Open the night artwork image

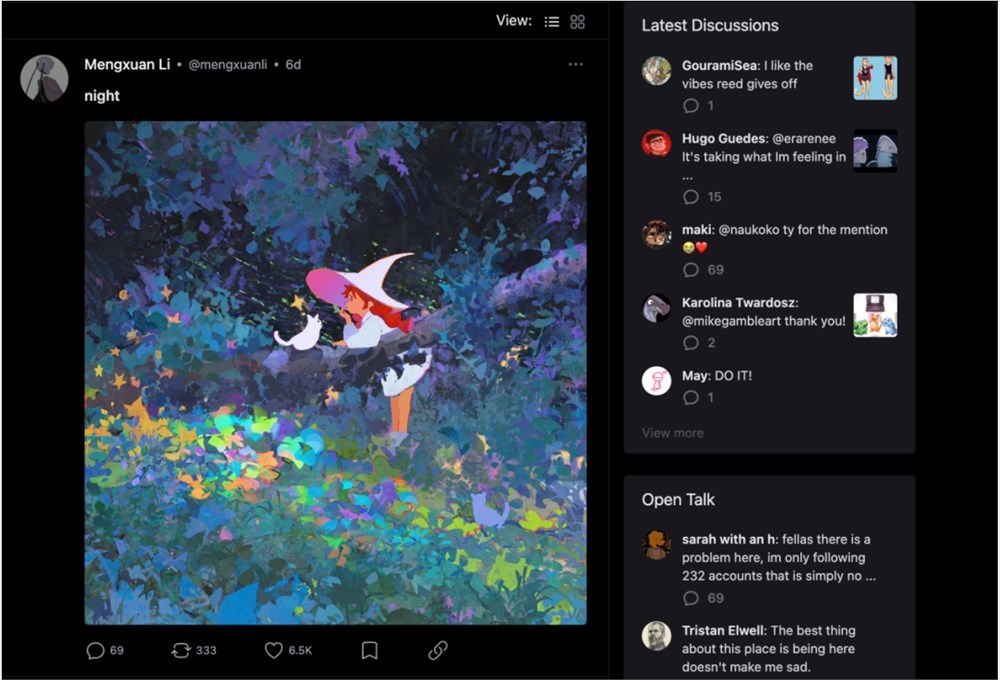tap(335, 373)
